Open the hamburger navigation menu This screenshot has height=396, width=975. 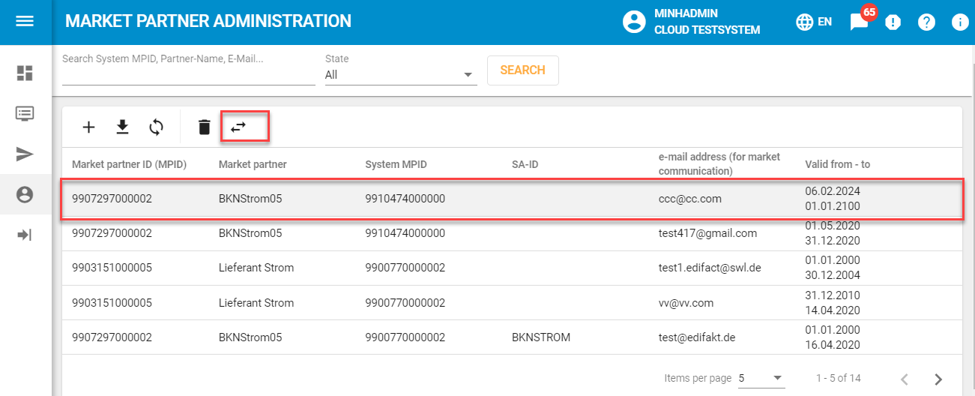coord(25,21)
